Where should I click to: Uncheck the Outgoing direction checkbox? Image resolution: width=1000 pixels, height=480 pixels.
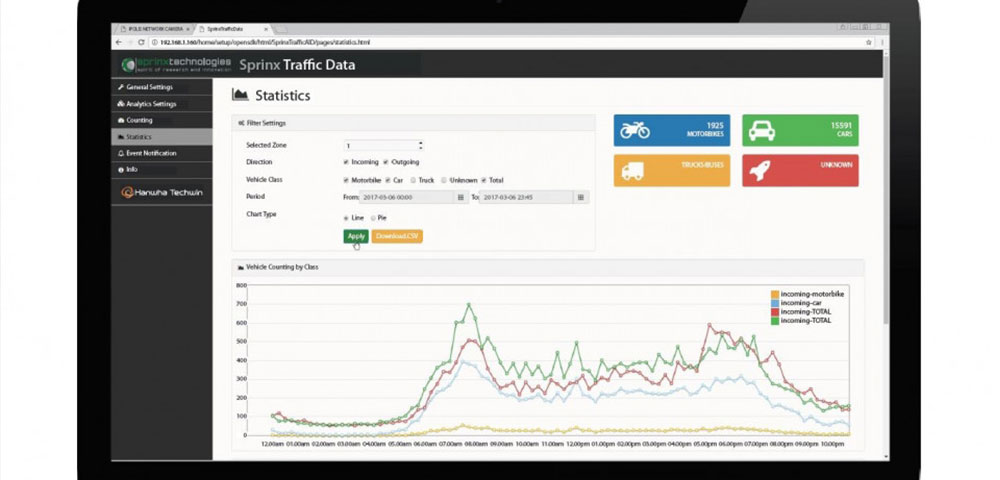[386, 163]
